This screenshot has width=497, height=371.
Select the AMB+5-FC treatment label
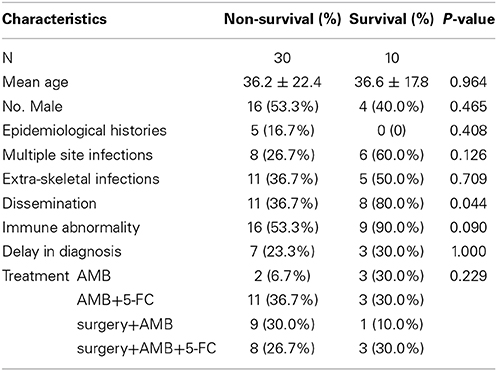coord(115,300)
